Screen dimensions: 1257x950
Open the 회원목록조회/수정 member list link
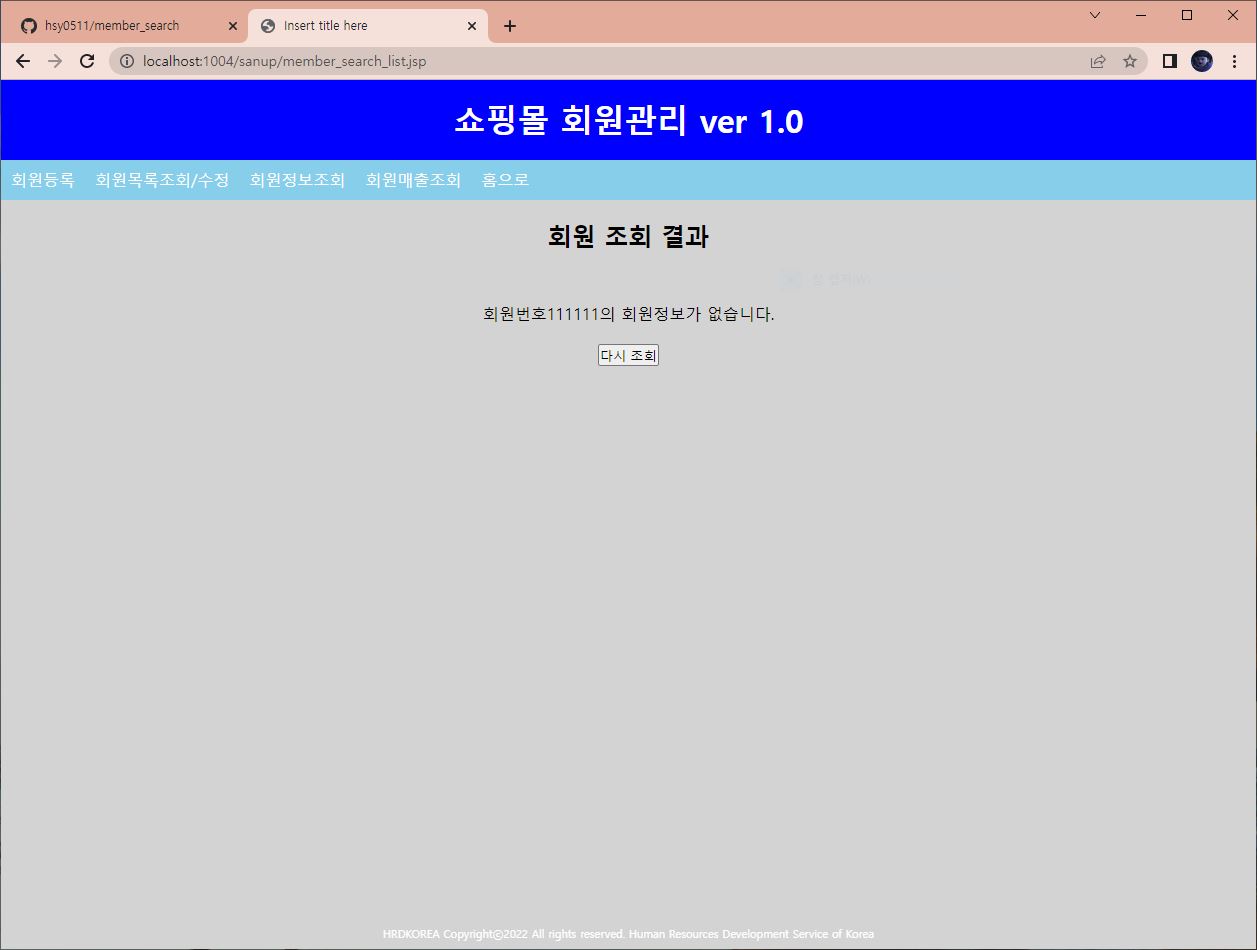[x=162, y=180]
